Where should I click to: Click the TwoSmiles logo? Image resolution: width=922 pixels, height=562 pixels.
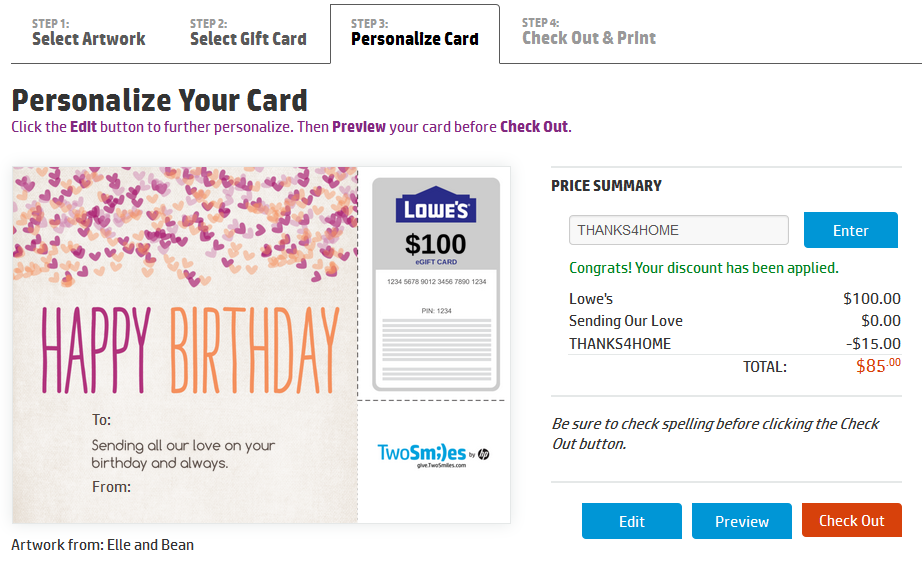[x=422, y=453]
